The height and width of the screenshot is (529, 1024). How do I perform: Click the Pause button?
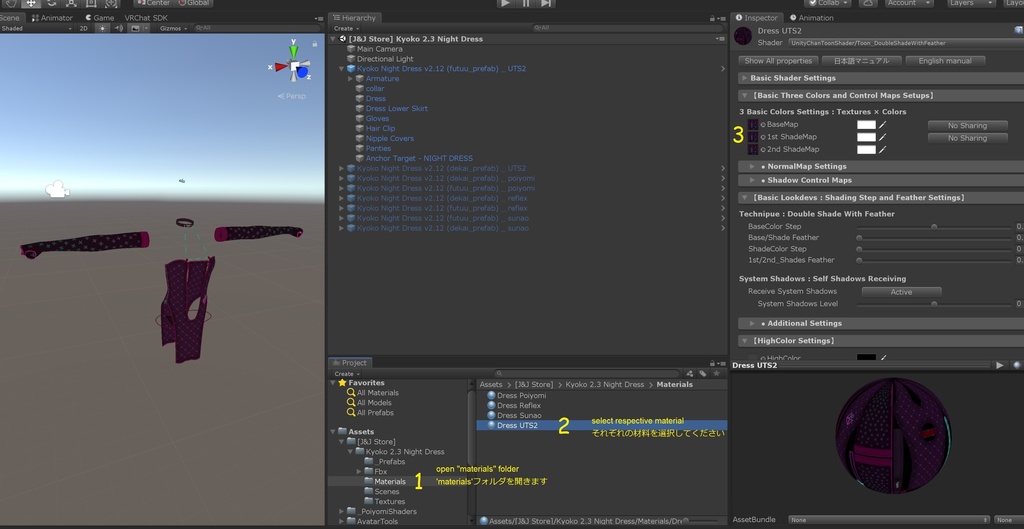[x=526, y=3]
